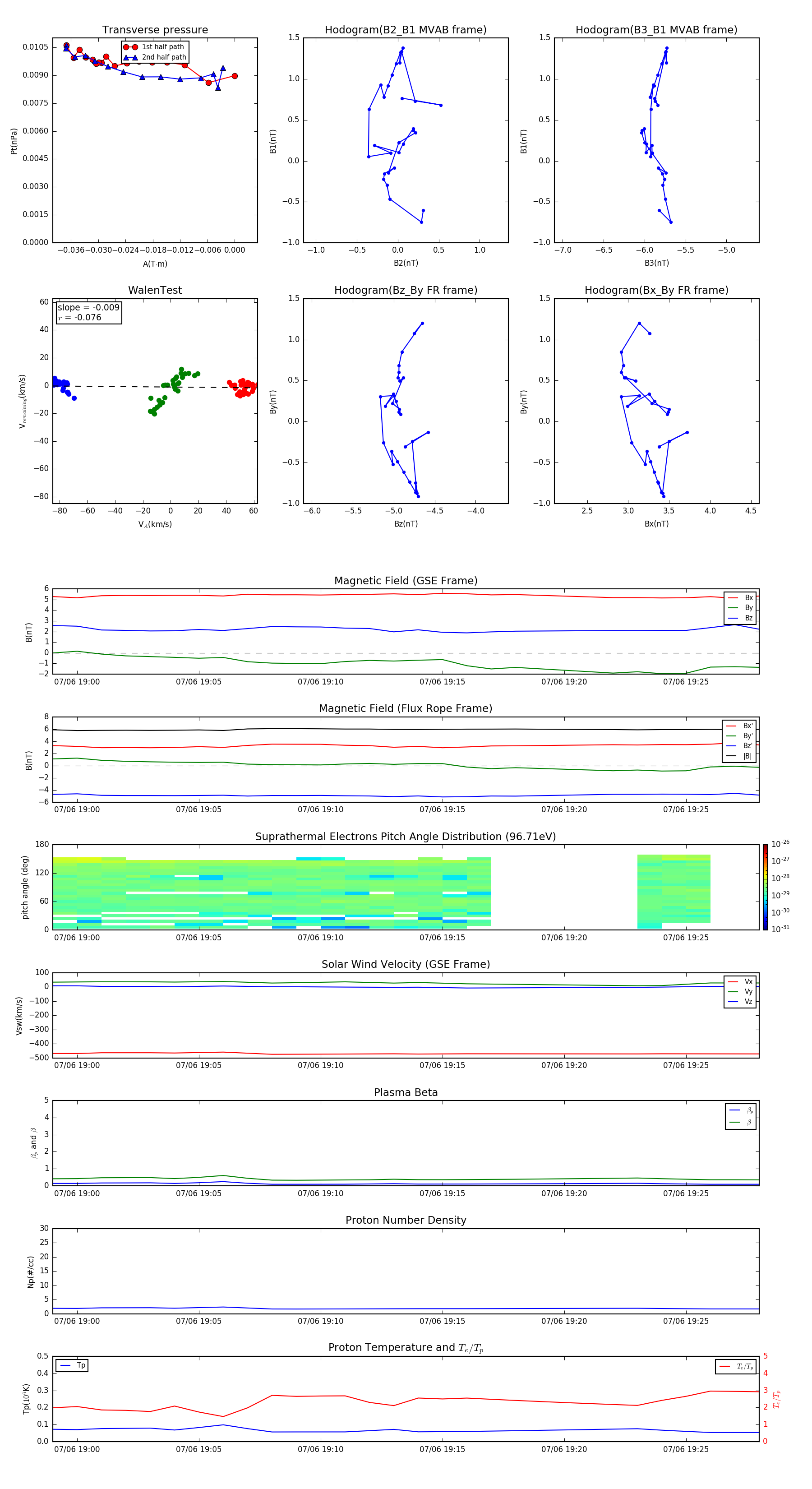Click the 'WalenTest' plot title
The height and width of the screenshot is (1489, 812).
click(x=155, y=290)
